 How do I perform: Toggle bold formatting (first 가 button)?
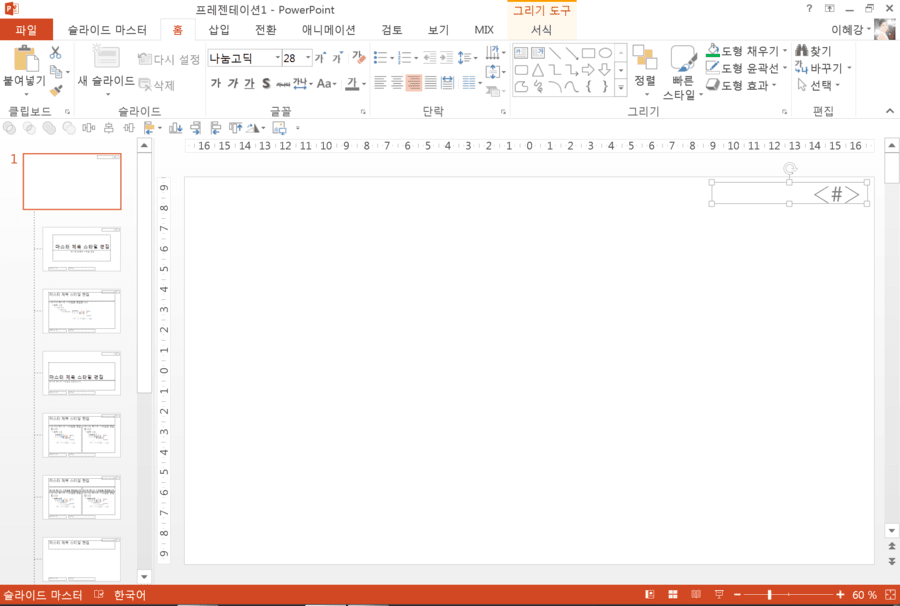click(216, 84)
